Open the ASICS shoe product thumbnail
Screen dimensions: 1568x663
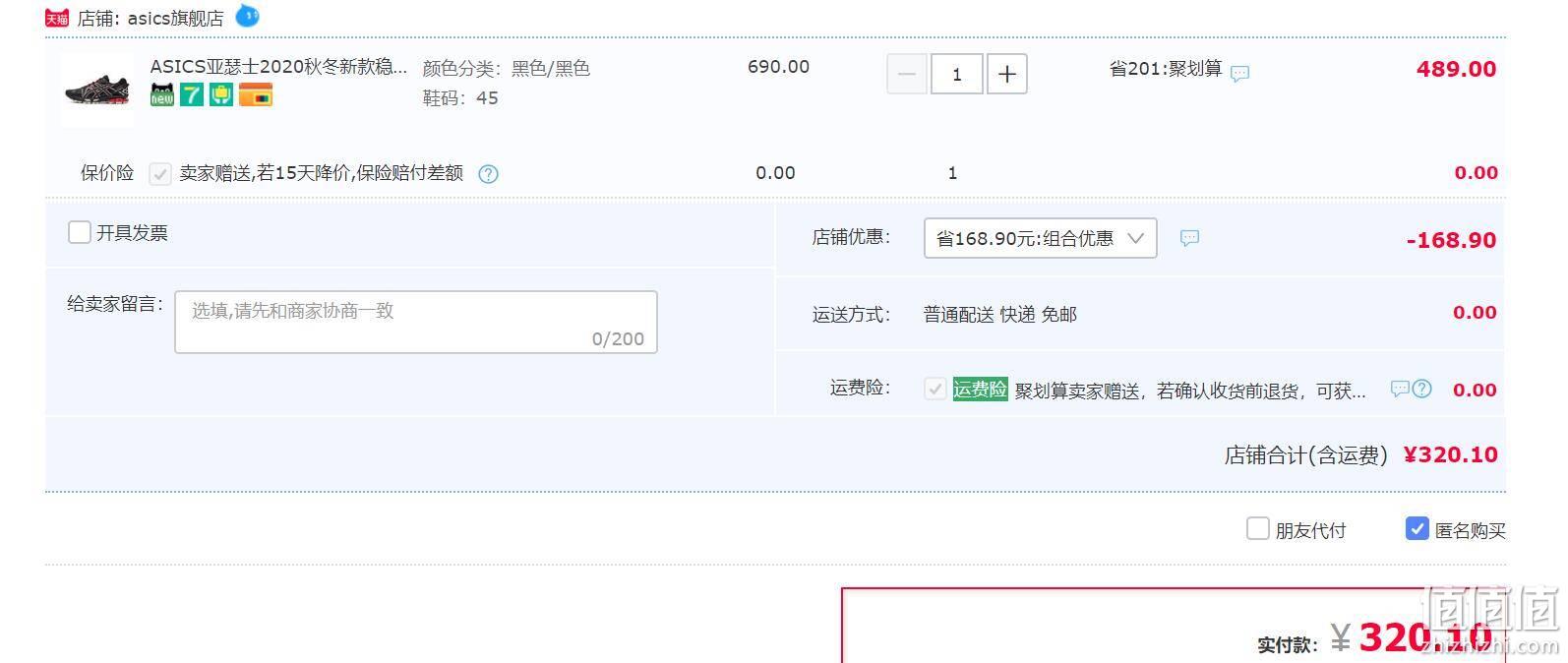[x=96, y=90]
